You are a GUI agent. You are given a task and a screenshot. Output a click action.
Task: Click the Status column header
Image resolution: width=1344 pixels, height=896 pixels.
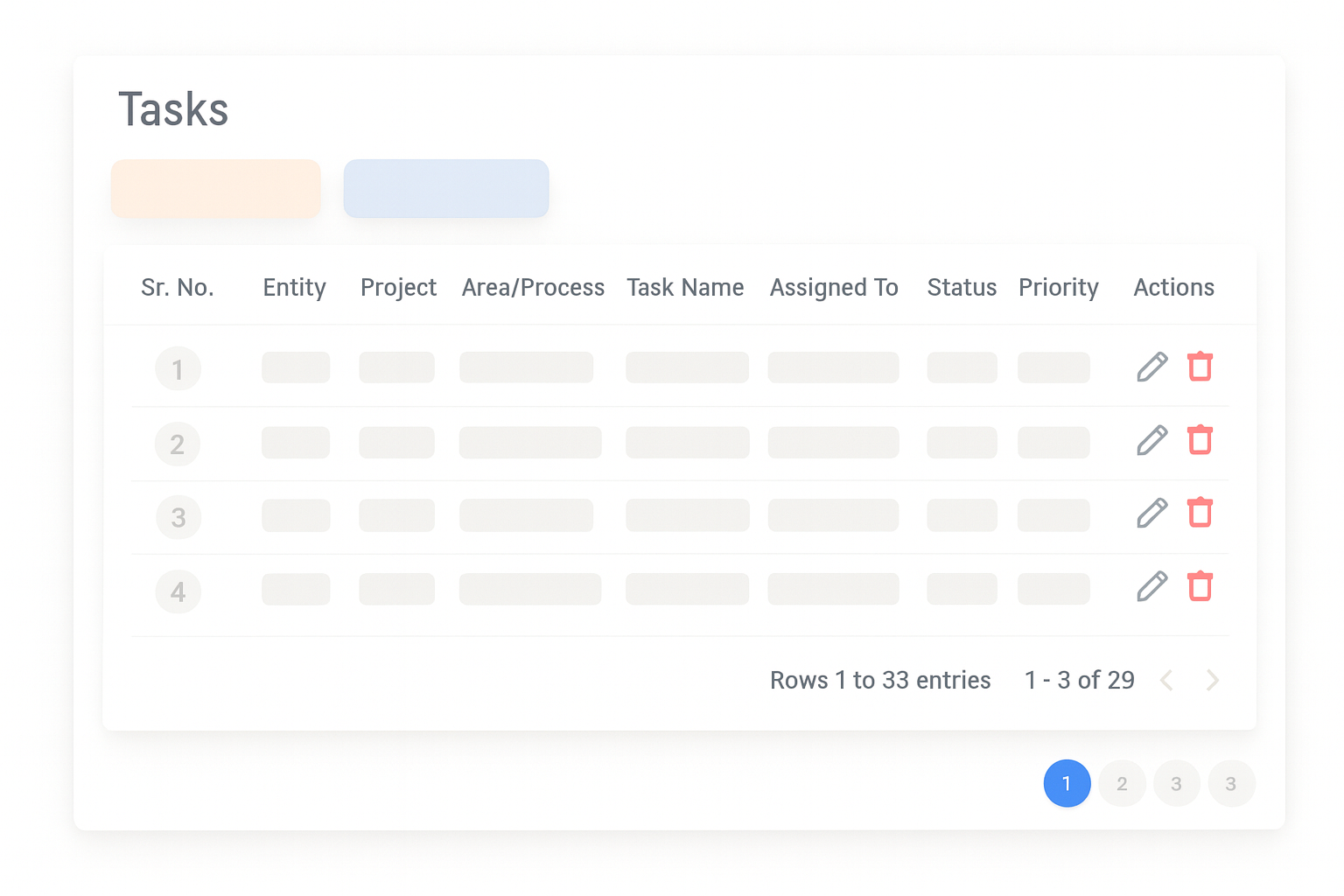(962, 288)
